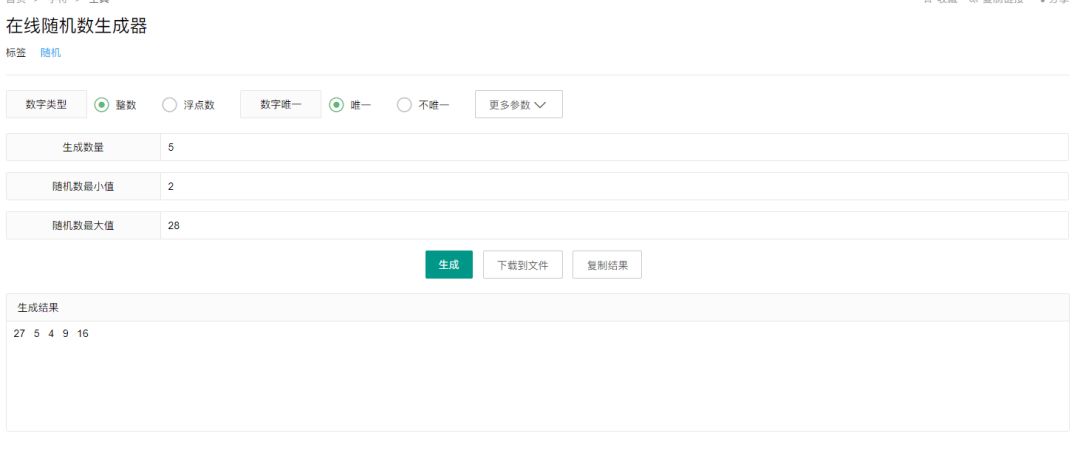This screenshot has height=453, width=1080.
Task: Click the 标签 label text
Action: [16, 52]
